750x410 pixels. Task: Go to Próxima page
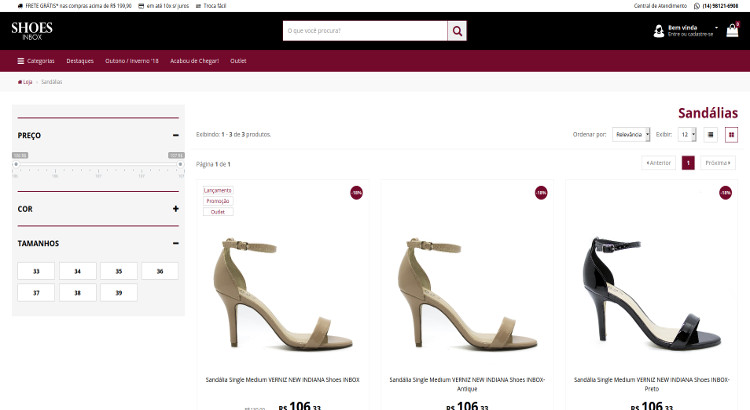pyautogui.click(x=718, y=163)
